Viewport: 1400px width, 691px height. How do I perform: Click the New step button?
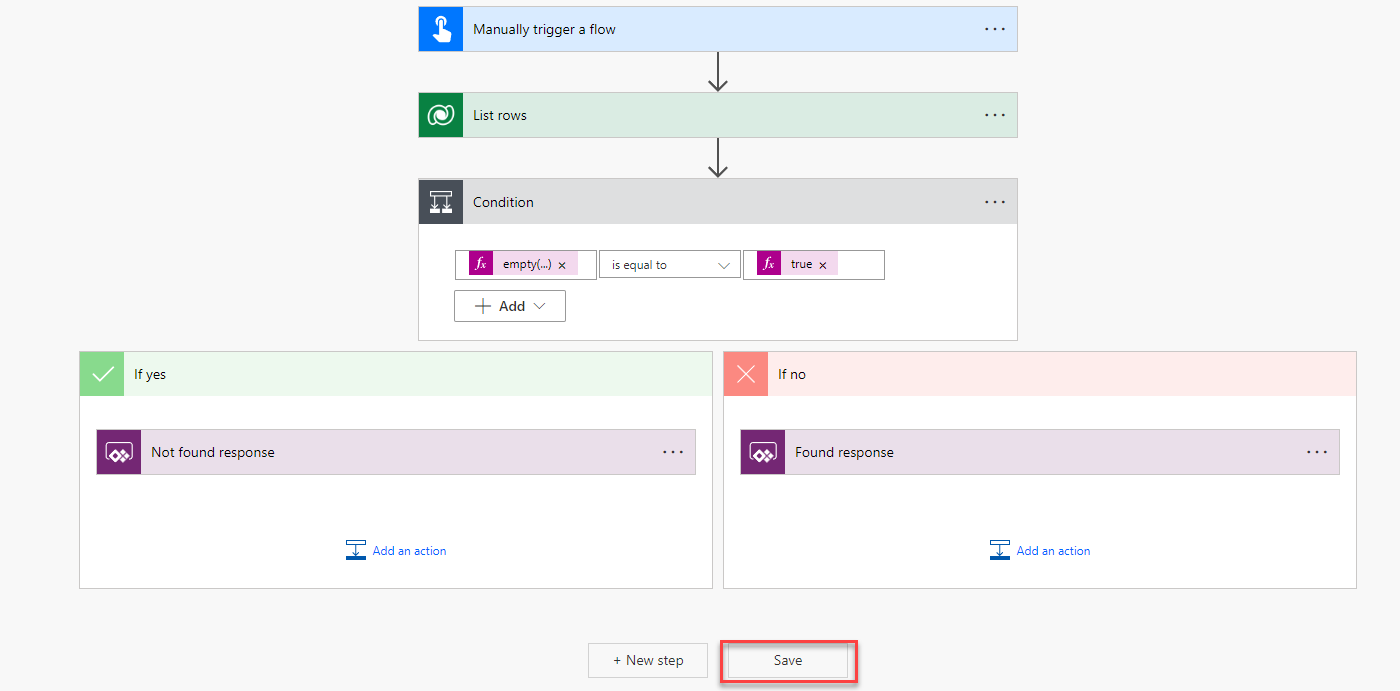[648, 661]
